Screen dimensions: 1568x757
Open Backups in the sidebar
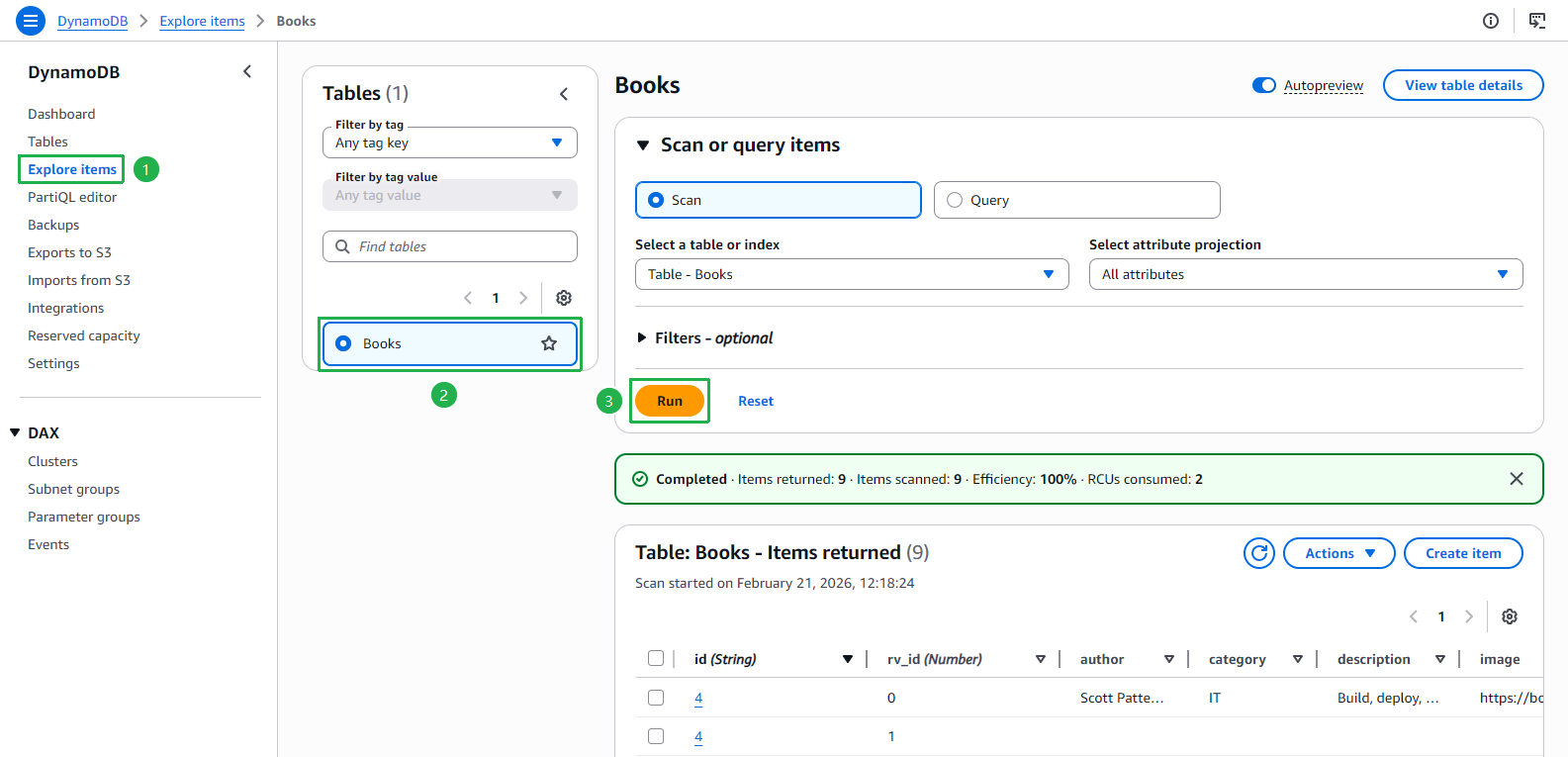point(53,225)
